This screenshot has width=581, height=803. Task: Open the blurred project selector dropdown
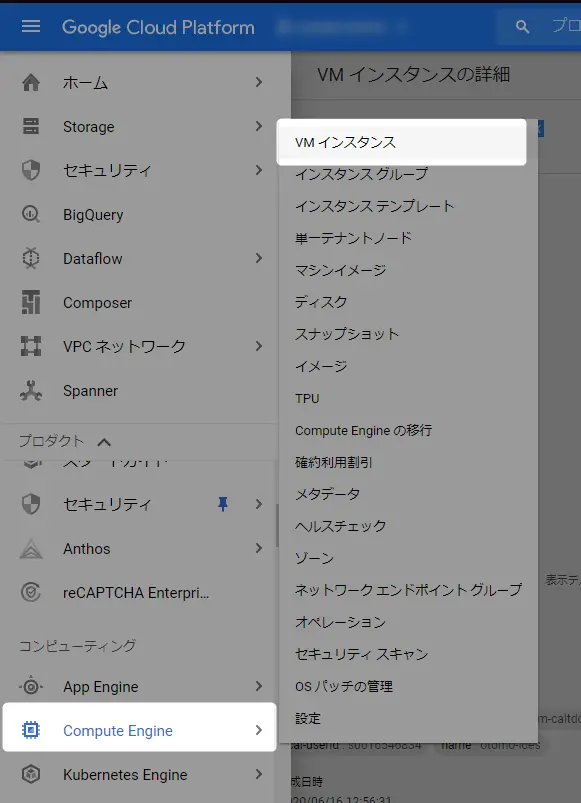click(342, 27)
